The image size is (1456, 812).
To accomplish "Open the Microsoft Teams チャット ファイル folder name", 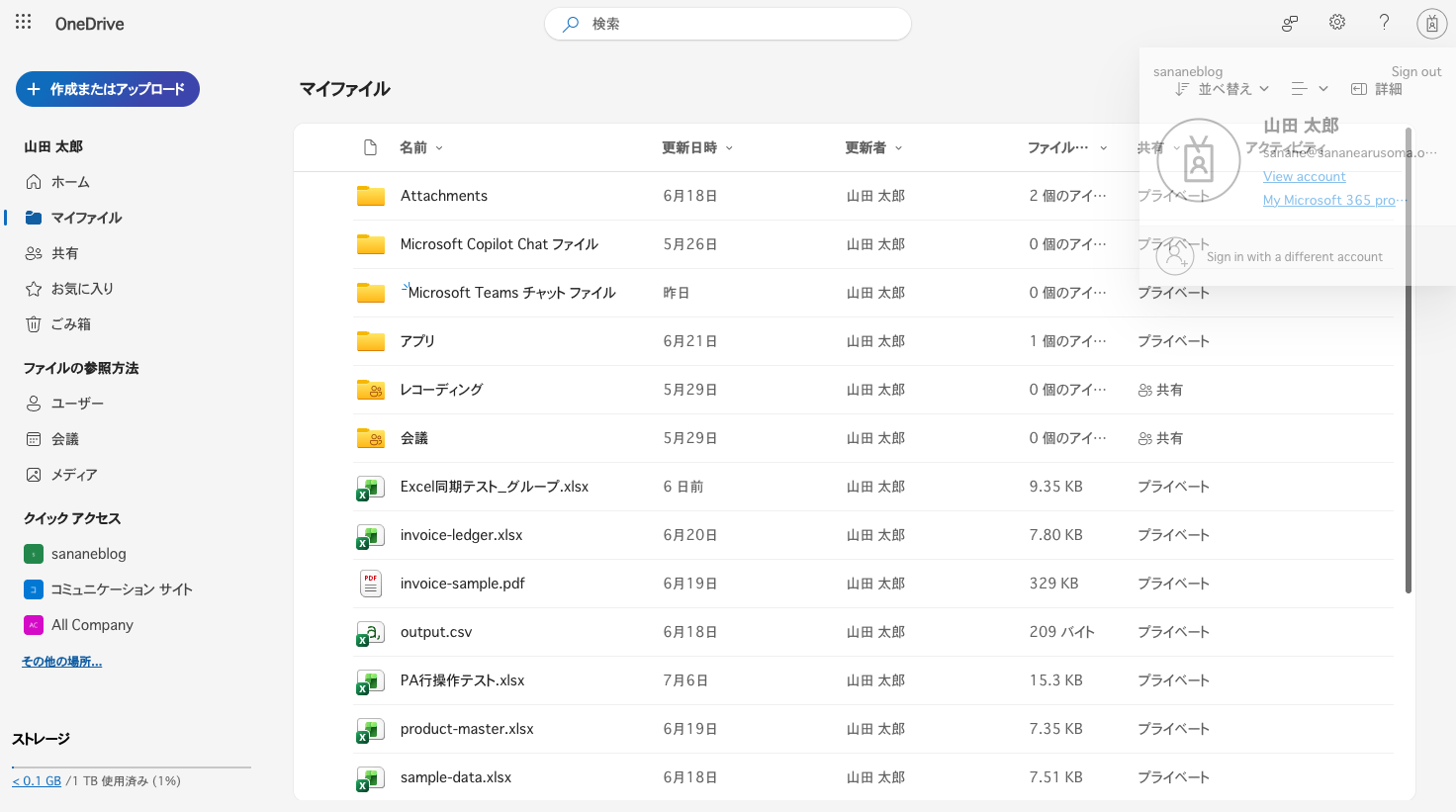I will pos(511,293).
